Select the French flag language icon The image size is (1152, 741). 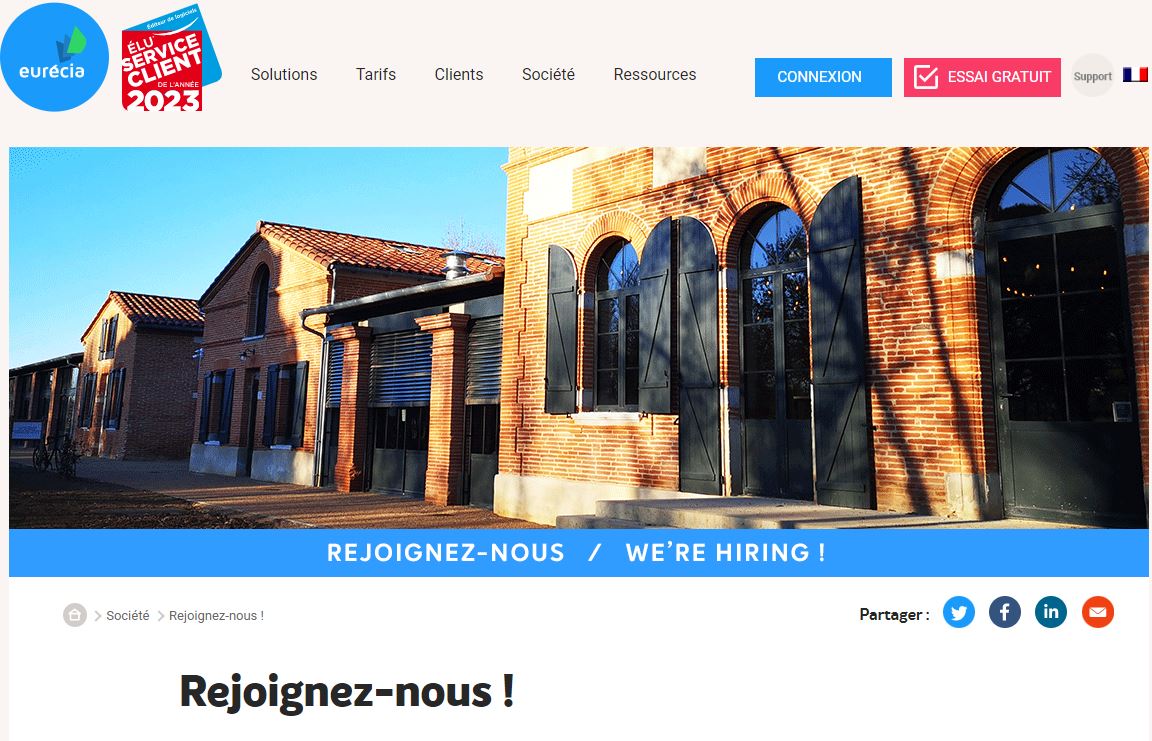coord(1135,75)
